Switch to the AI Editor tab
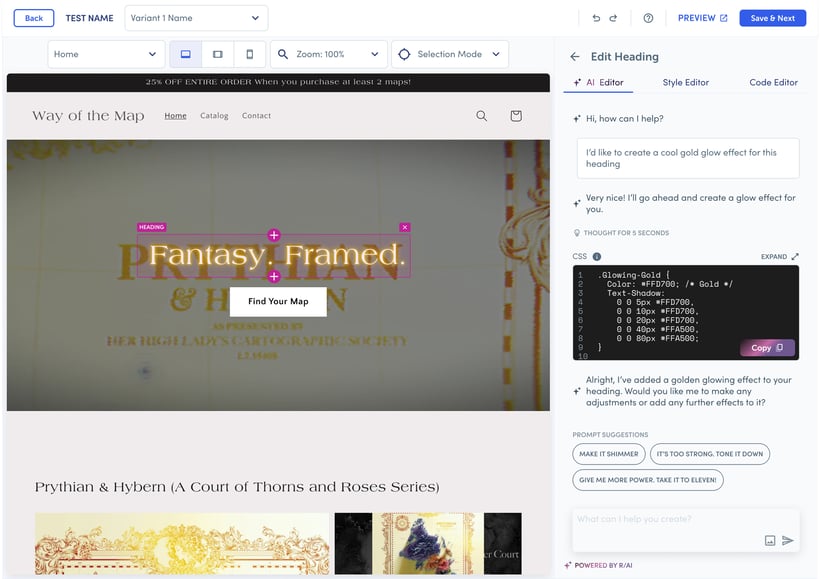The image size is (820, 579). click(x=599, y=82)
